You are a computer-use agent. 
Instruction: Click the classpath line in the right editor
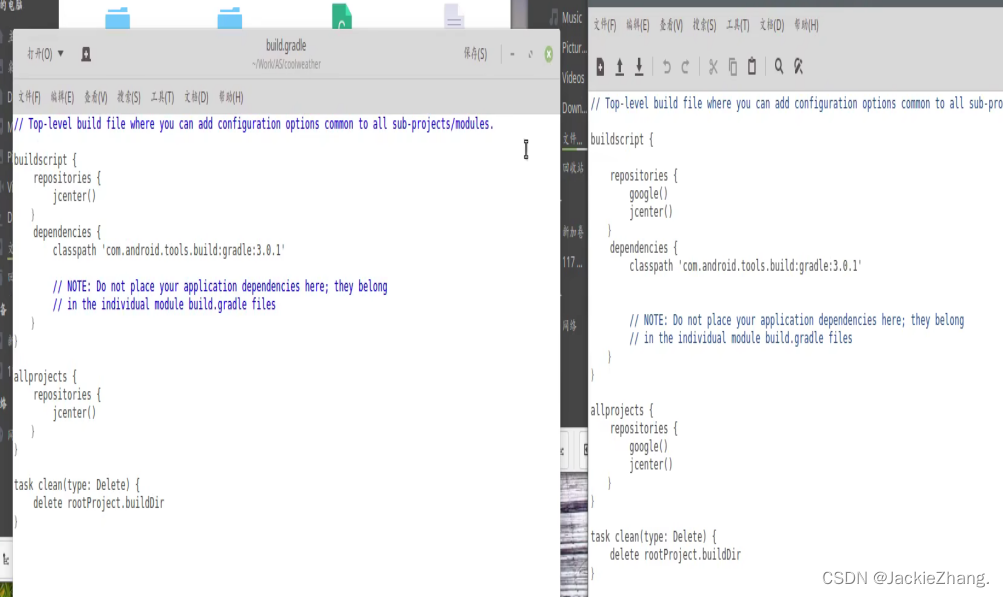point(745,265)
